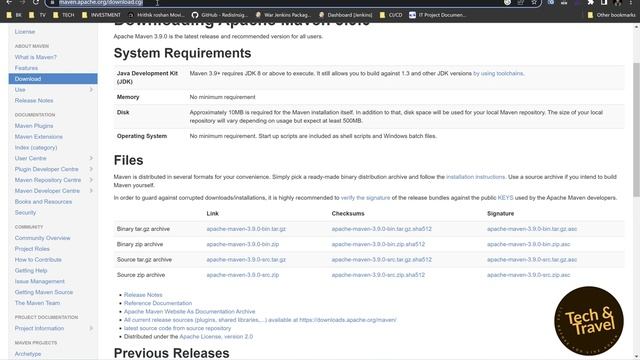Open Maven Extensions in the sidebar

click(x=39, y=137)
